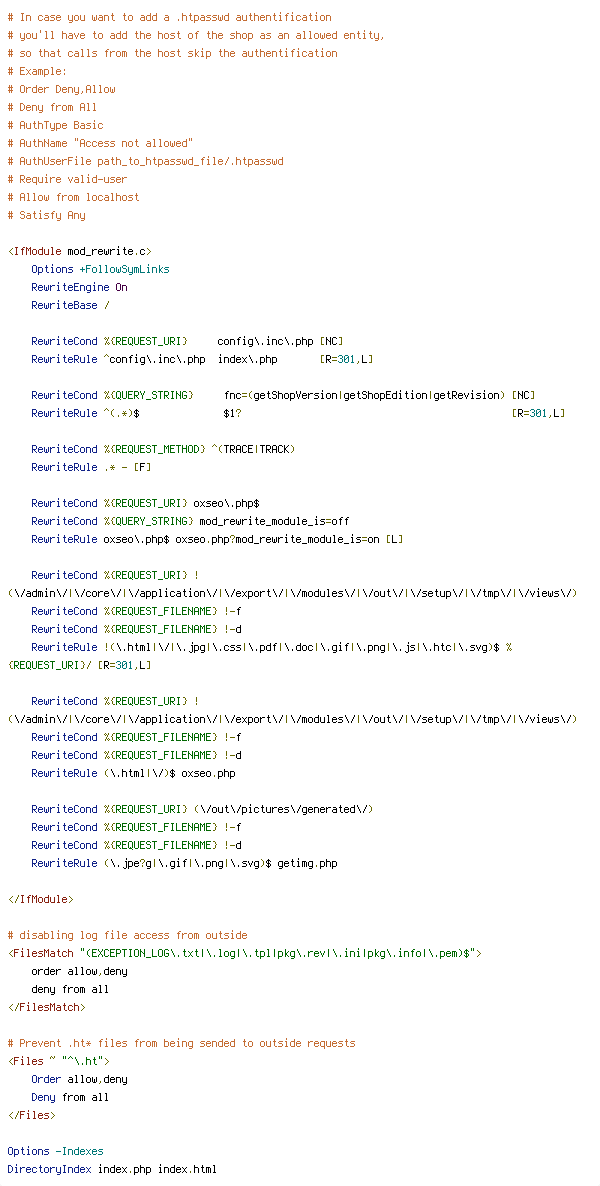600x1186 pixels.
Task: Click the getShopVersion query string condition
Action: pos(283,396)
